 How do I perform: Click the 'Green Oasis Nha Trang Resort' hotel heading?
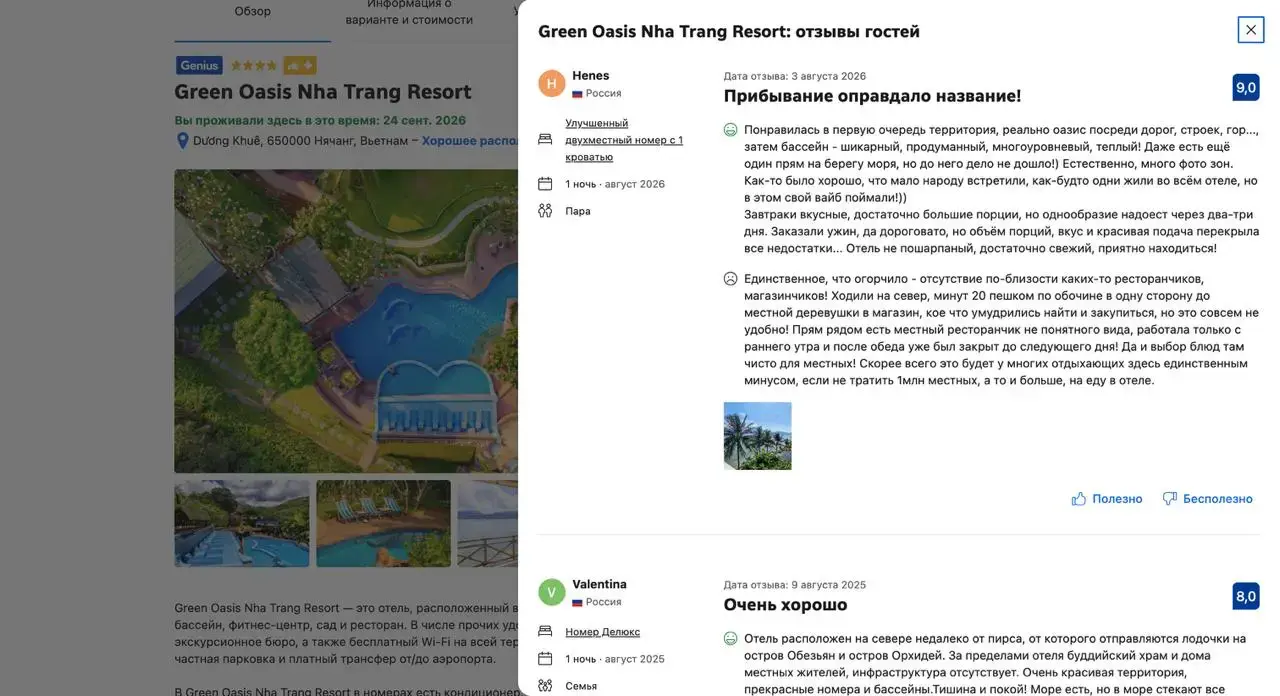pos(323,92)
